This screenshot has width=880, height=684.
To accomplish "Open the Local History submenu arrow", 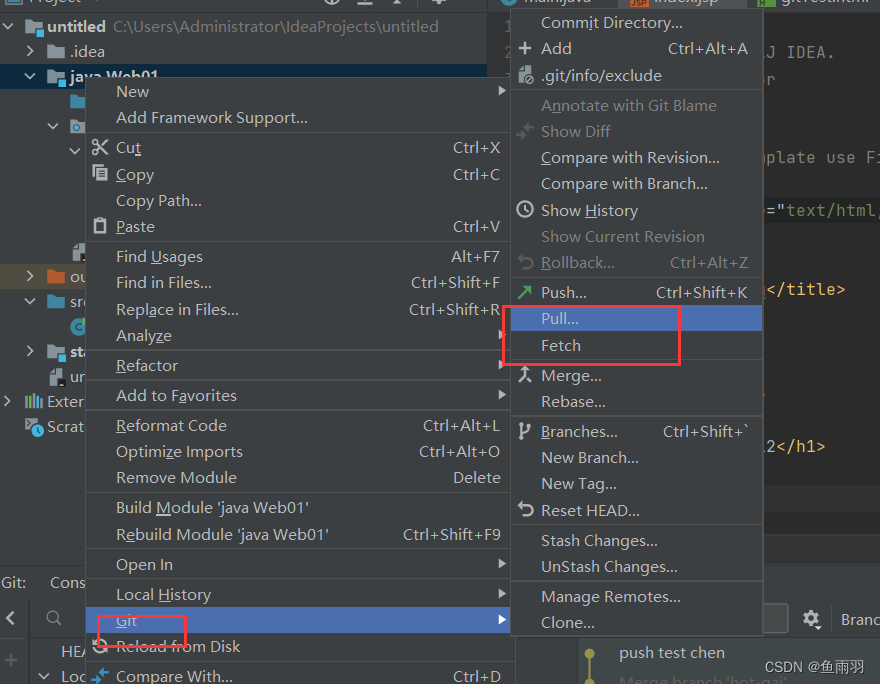I will pyautogui.click(x=502, y=594).
